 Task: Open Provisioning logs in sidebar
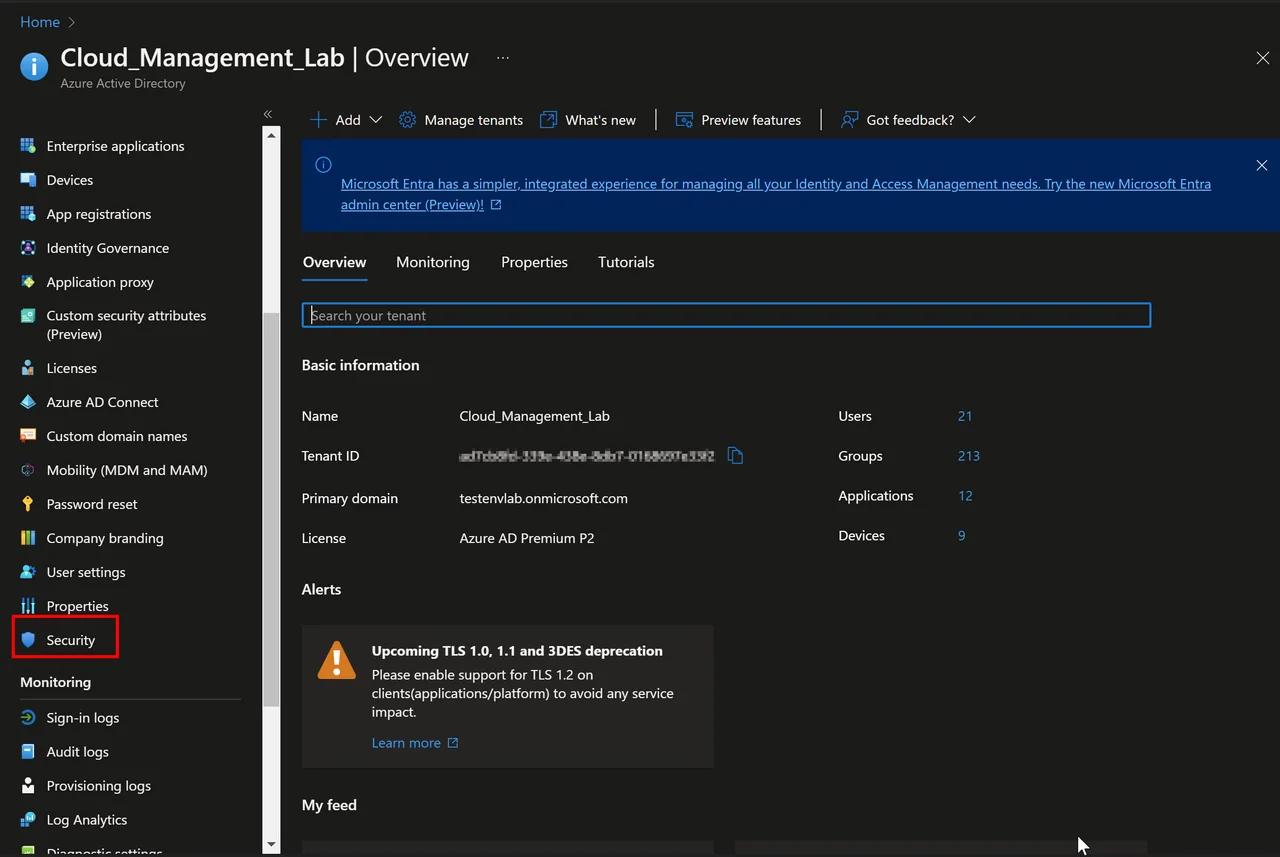pyautogui.click(x=98, y=786)
